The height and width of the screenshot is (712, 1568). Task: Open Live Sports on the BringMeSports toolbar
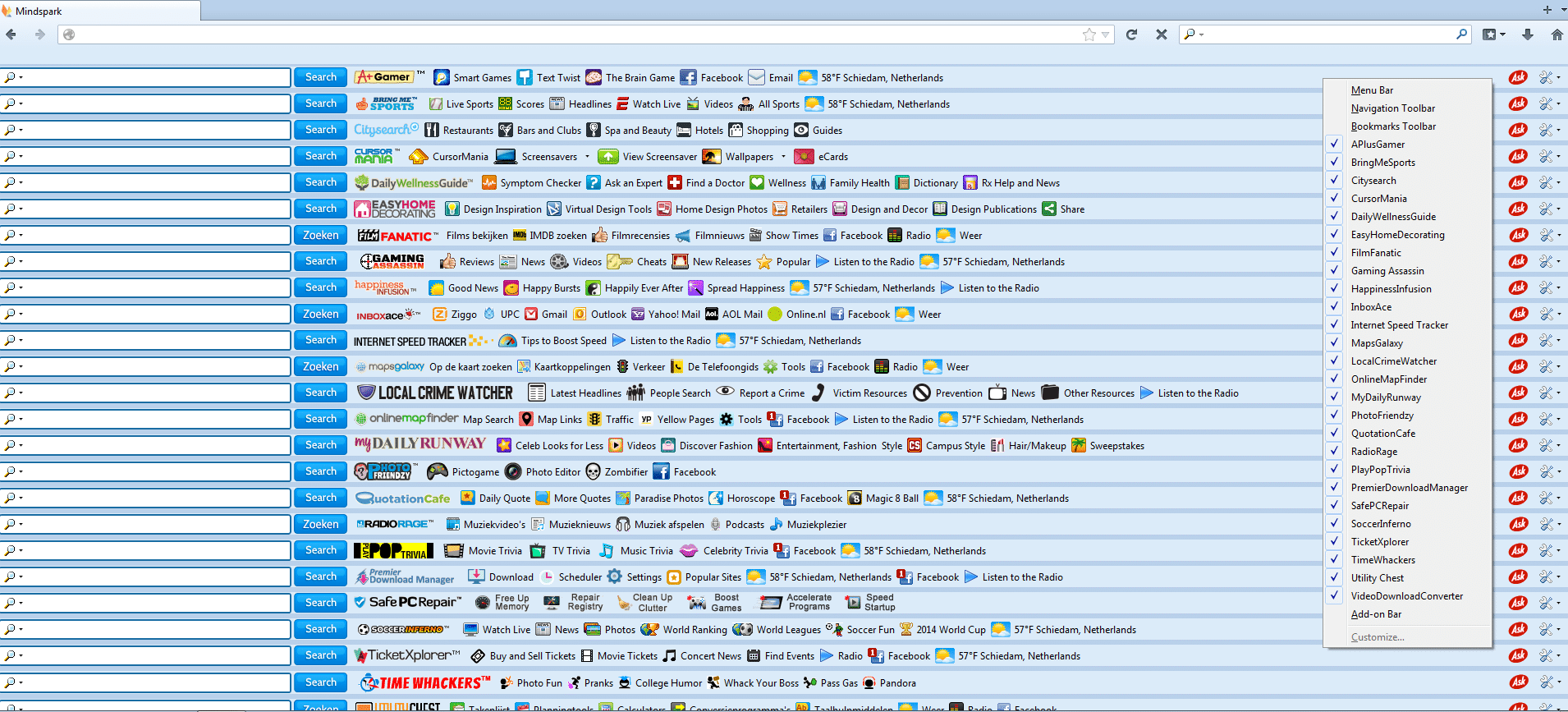[x=460, y=104]
